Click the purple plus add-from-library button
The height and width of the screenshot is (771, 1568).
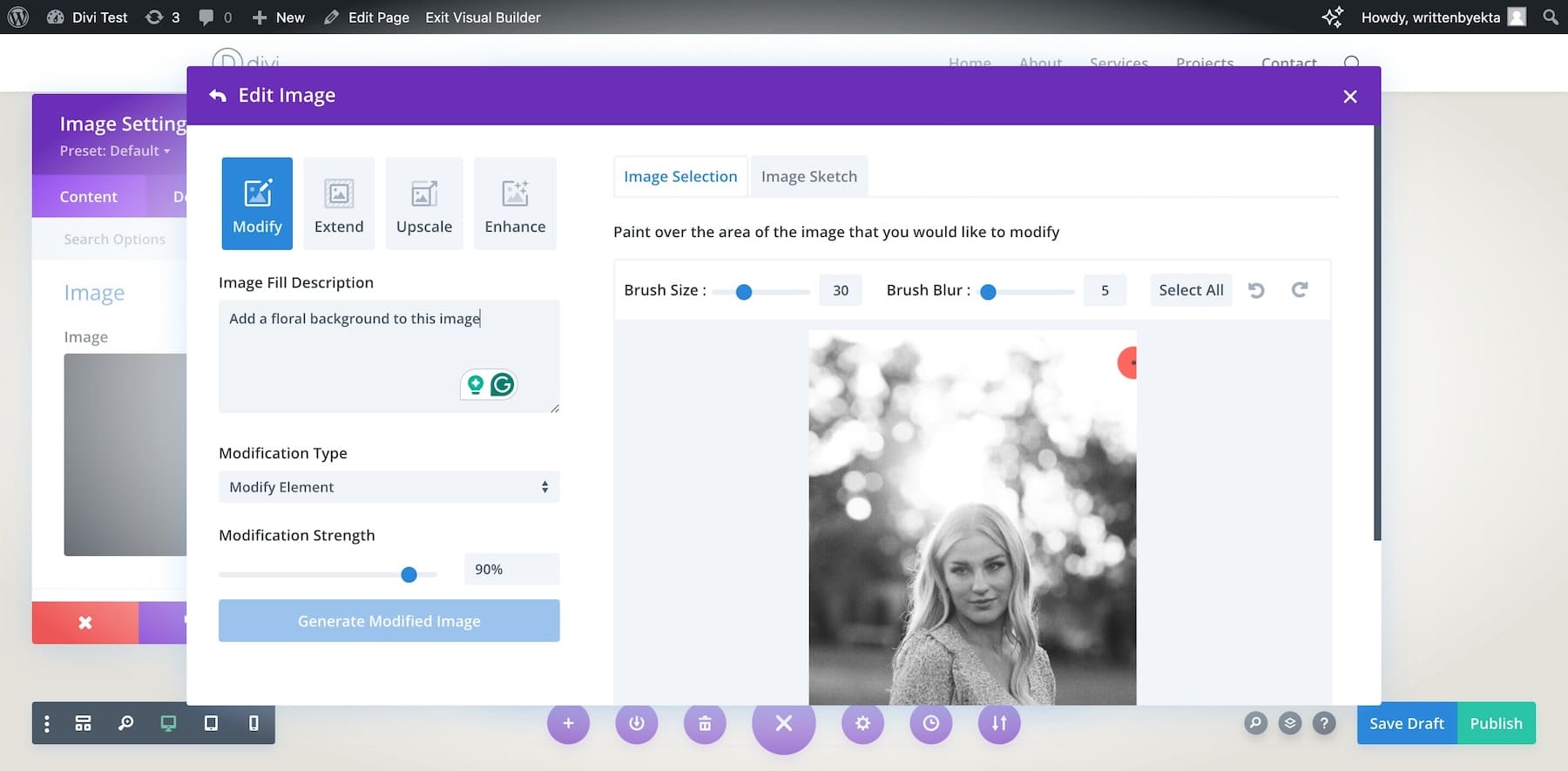pyautogui.click(x=568, y=723)
